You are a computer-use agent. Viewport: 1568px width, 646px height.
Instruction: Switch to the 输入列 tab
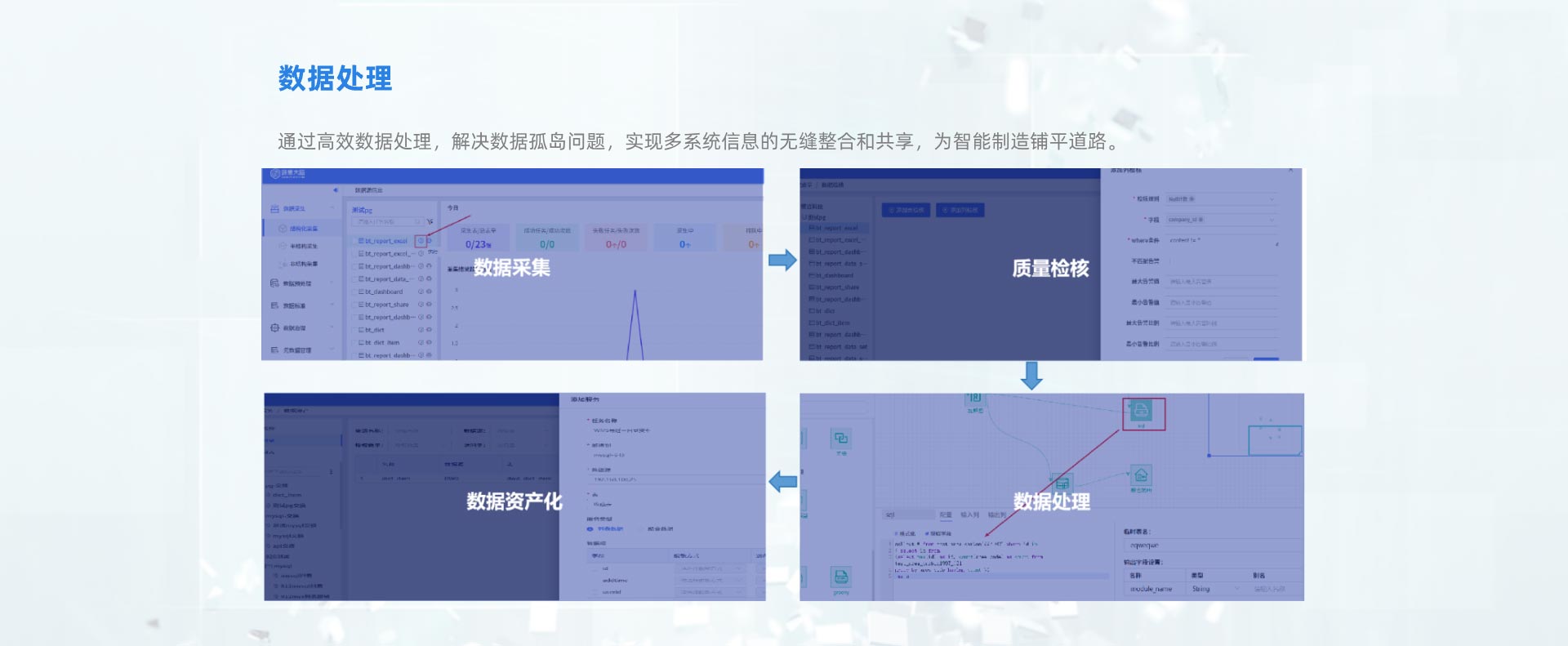[969, 515]
